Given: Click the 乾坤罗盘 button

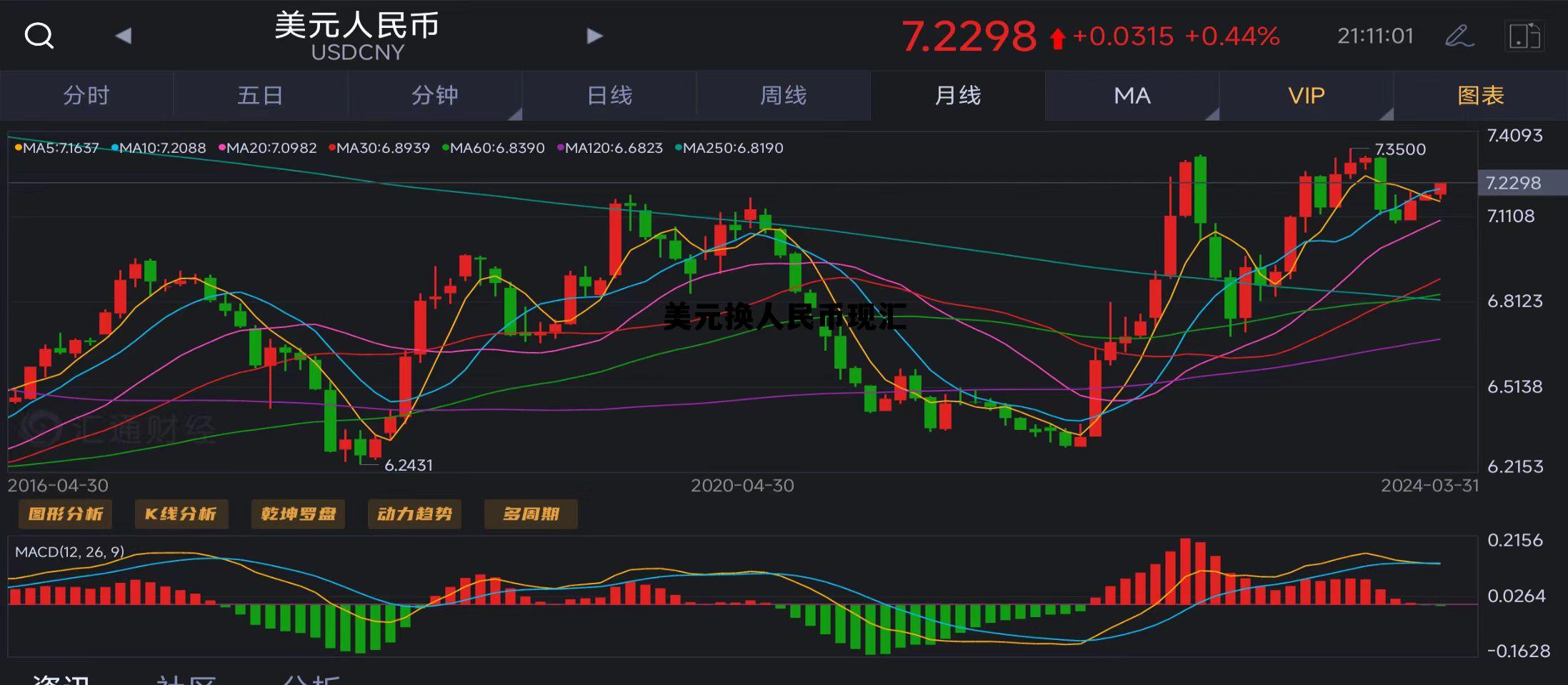Looking at the screenshot, I should [x=298, y=514].
